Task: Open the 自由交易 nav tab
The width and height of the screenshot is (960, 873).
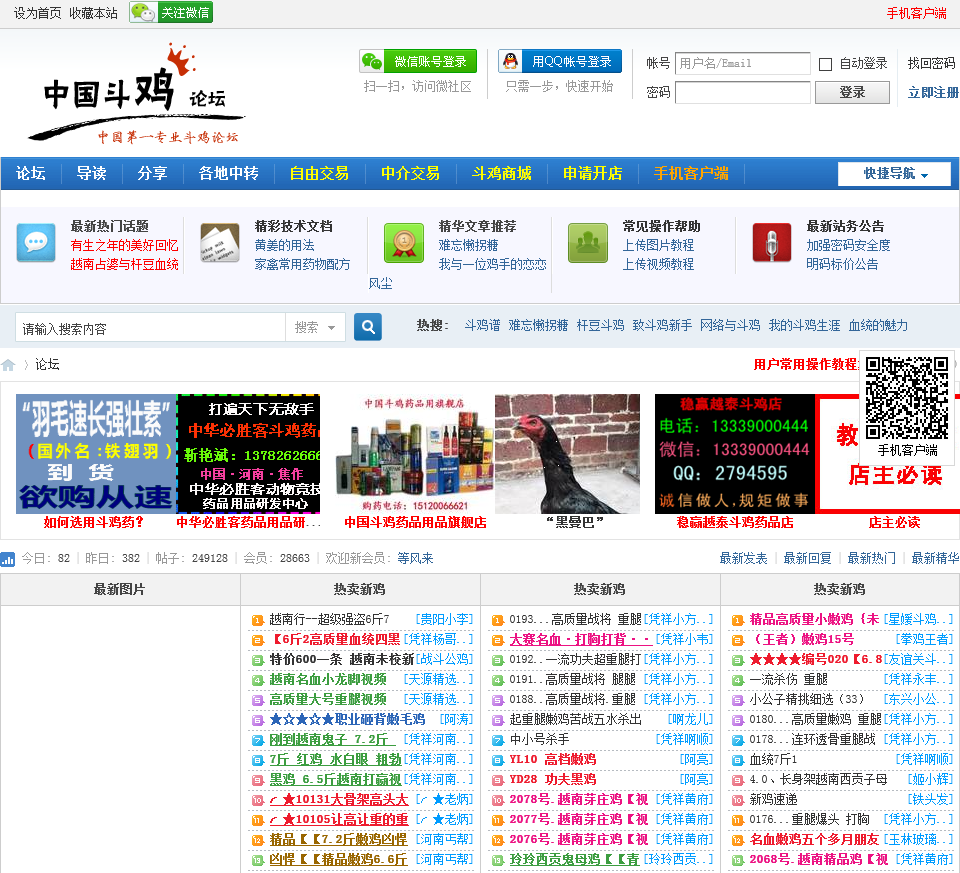Action: 319,173
